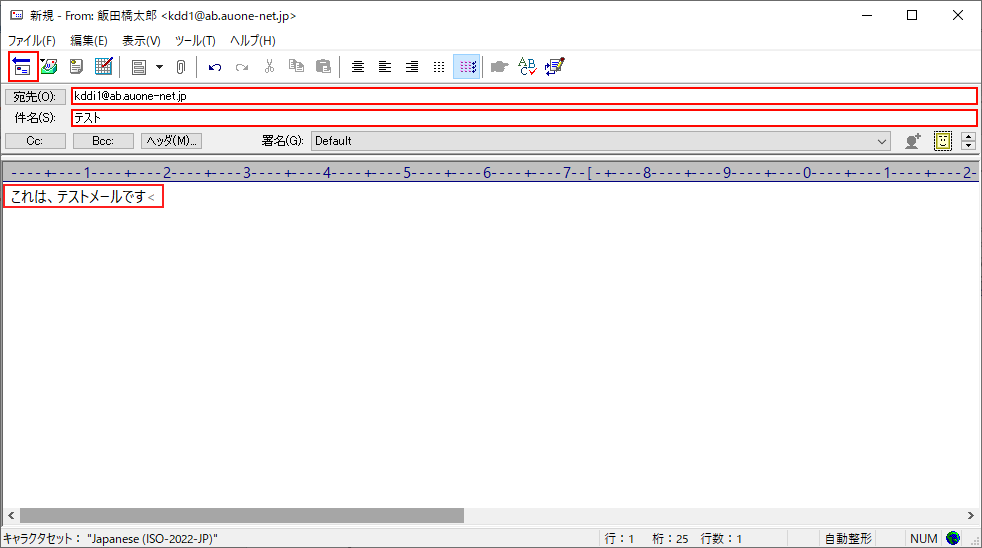
Task: Click the header area up-down stepper
Action: coord(968,141)
